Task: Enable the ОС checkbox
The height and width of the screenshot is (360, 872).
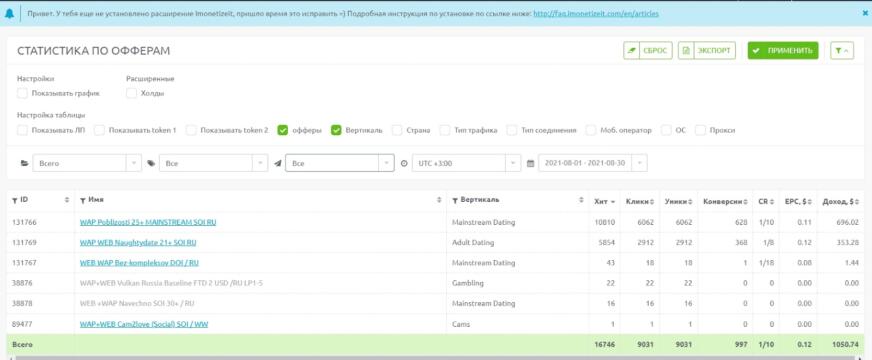Action: pos(666,130)
